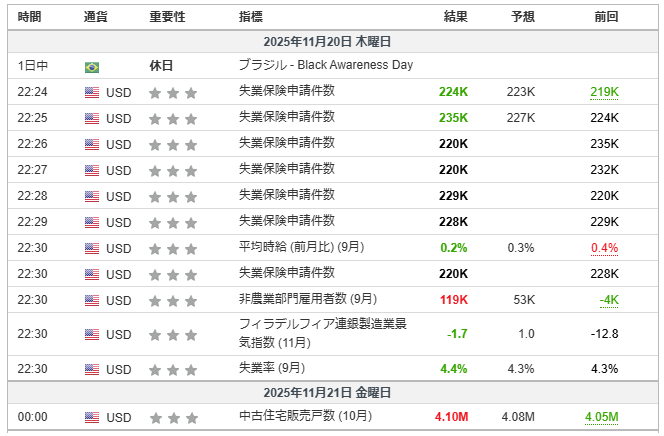Click the 重要性 column header
The height and width of the screenshot is (436, 664).
click(x=166, y=17)
